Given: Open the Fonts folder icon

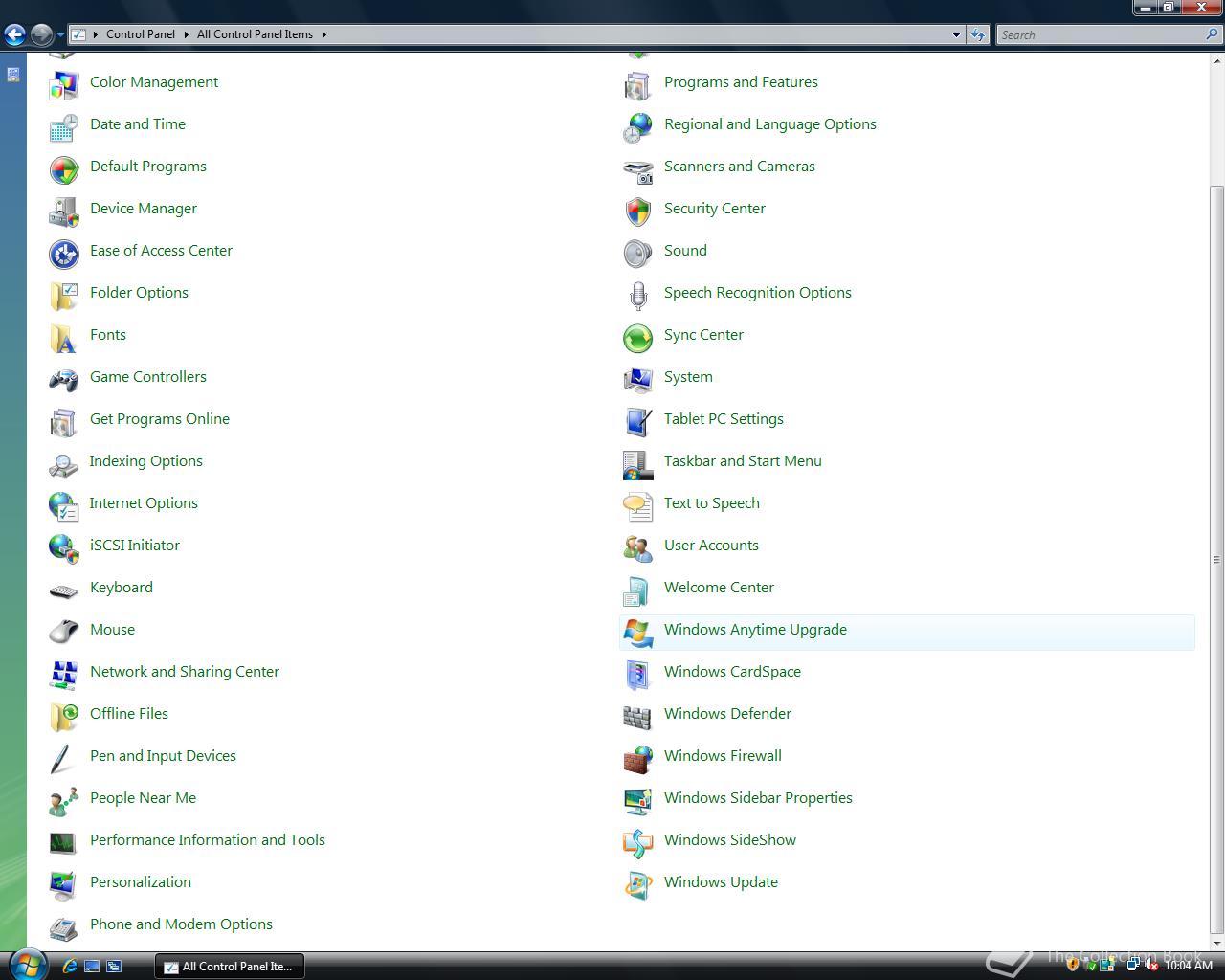Looking at the screenshot, I should click(x=63, y=337).
